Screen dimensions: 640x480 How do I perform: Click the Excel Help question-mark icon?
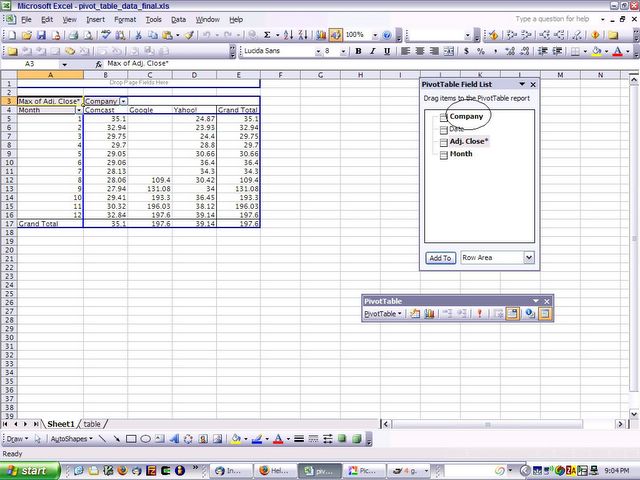pyautogui.click(x=387, y=36)
